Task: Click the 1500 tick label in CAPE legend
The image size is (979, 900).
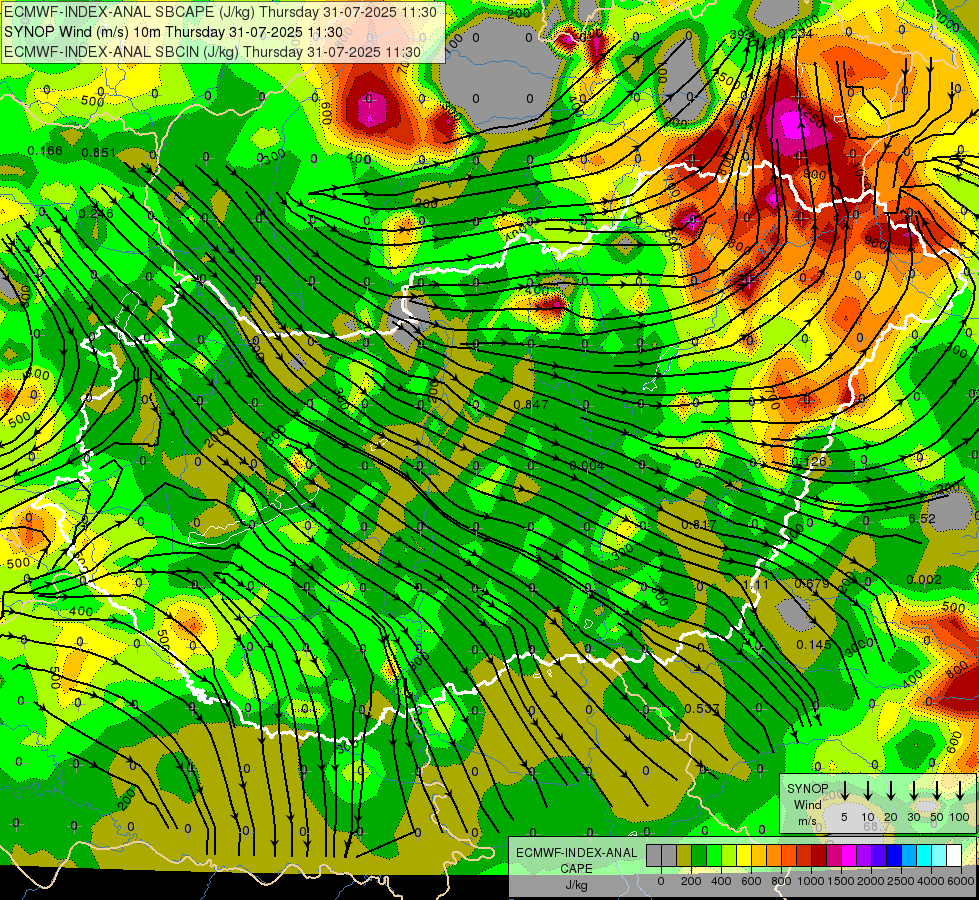Action: click(841, 881)
